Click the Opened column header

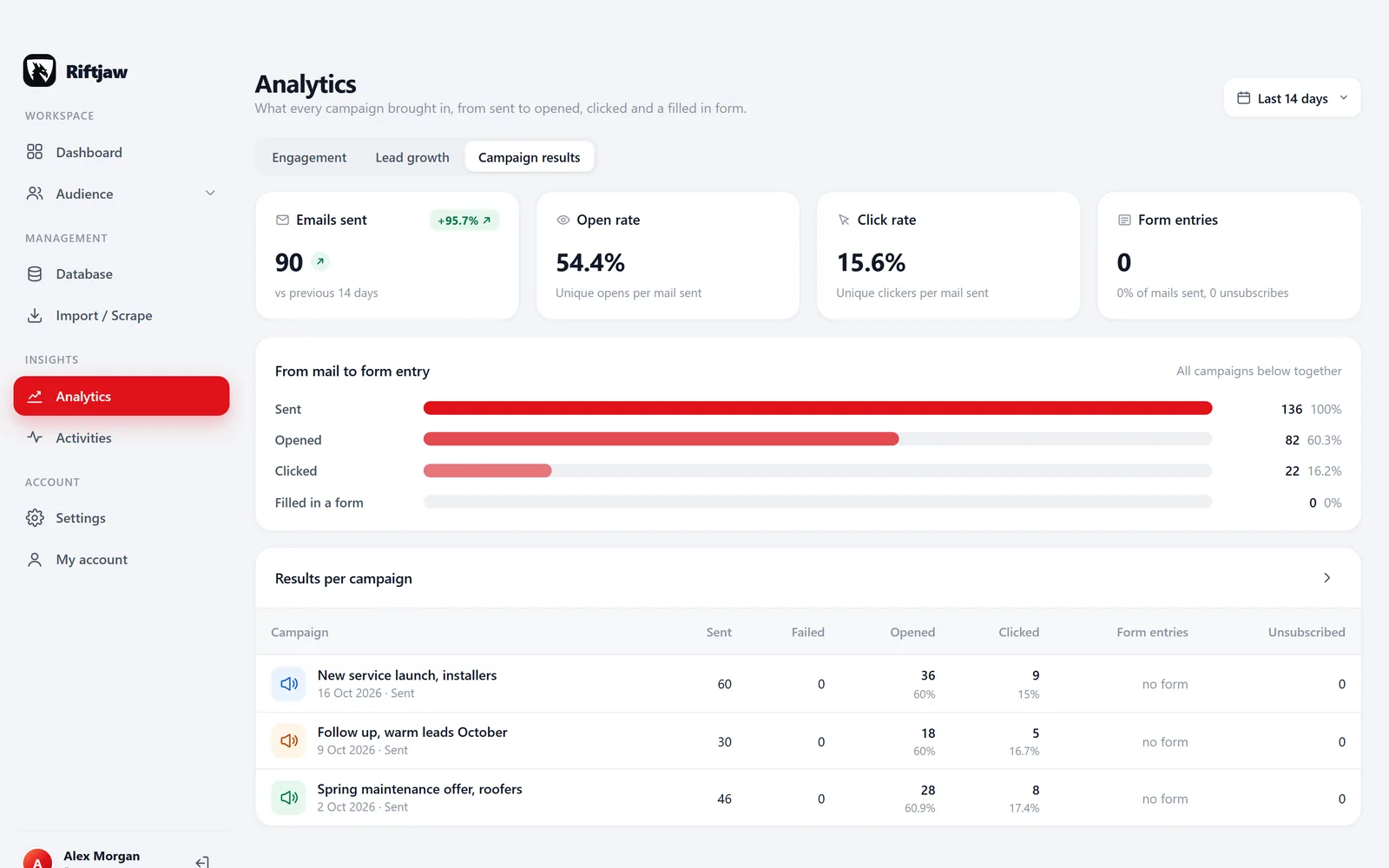pyautogui.click(x=912, y=633)
